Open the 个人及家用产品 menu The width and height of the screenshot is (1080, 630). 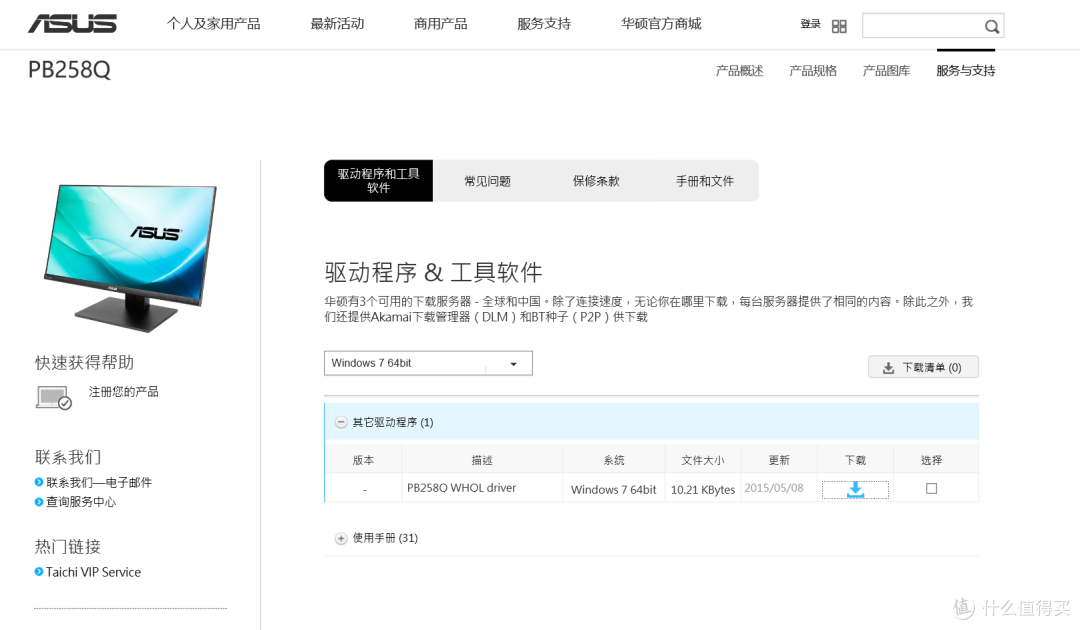point(214,24)
